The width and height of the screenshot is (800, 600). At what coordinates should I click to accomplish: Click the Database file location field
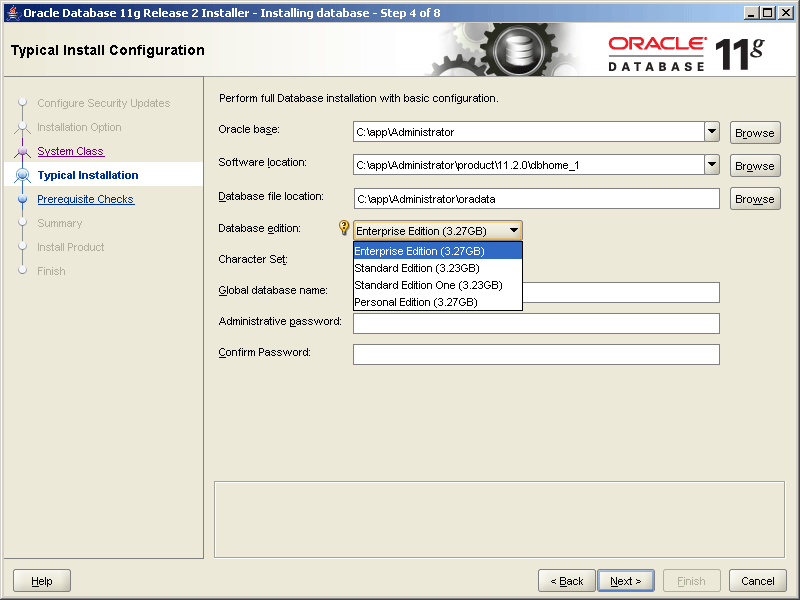(536, 198)
